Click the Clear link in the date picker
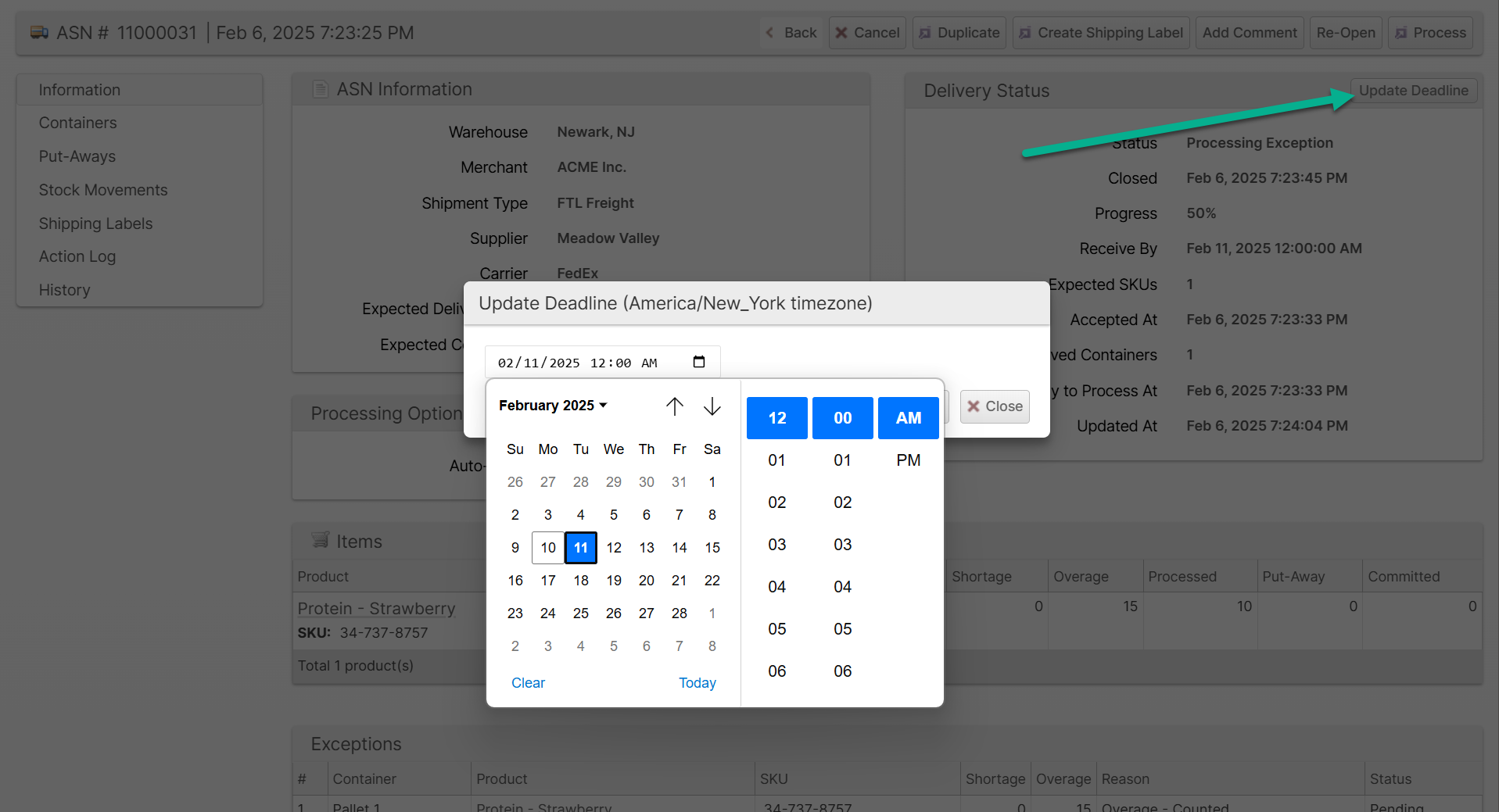 (x=528, y=683)
